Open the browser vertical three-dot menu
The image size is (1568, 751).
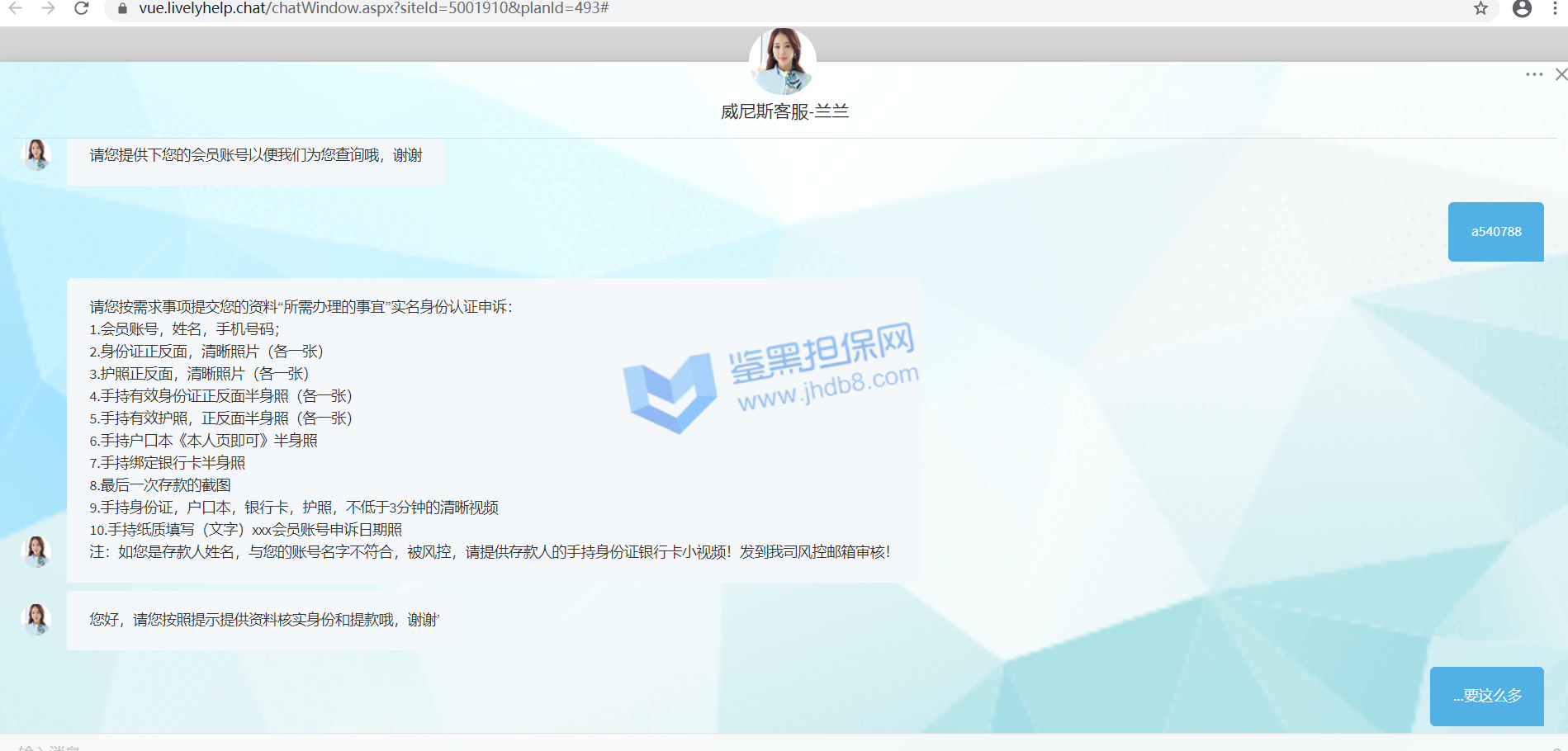(x=1555, y=8)
